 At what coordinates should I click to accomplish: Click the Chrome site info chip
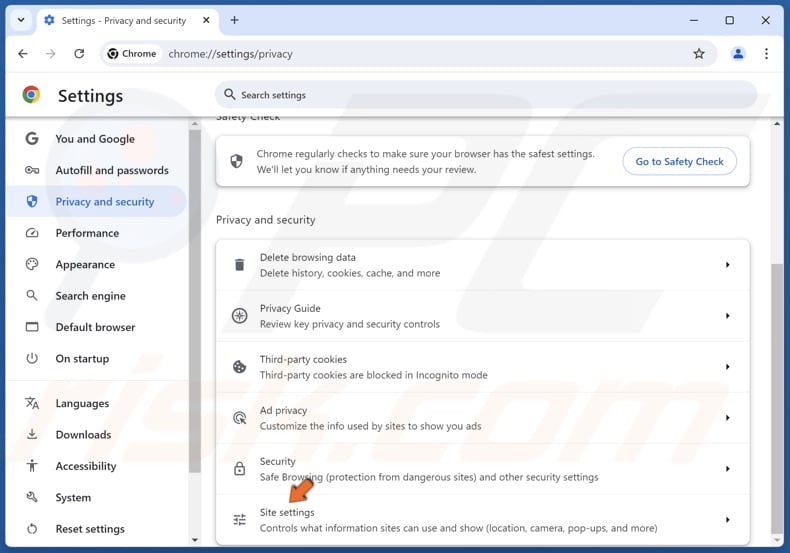tap(132, 54)
